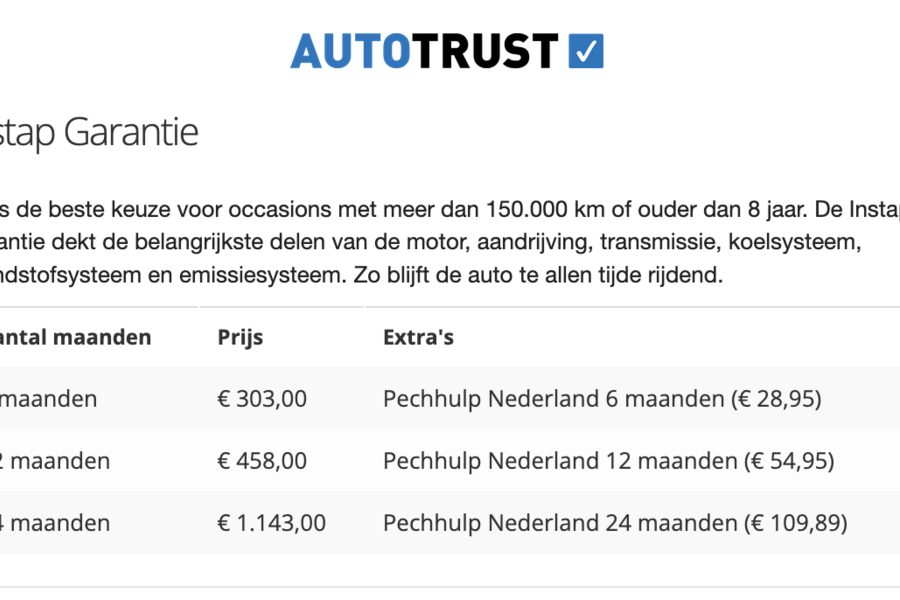Click the line mentioning motor, aandrijving, transmissie
The width and height of the screenshot is (900, 600).
(x=430, y=242)
